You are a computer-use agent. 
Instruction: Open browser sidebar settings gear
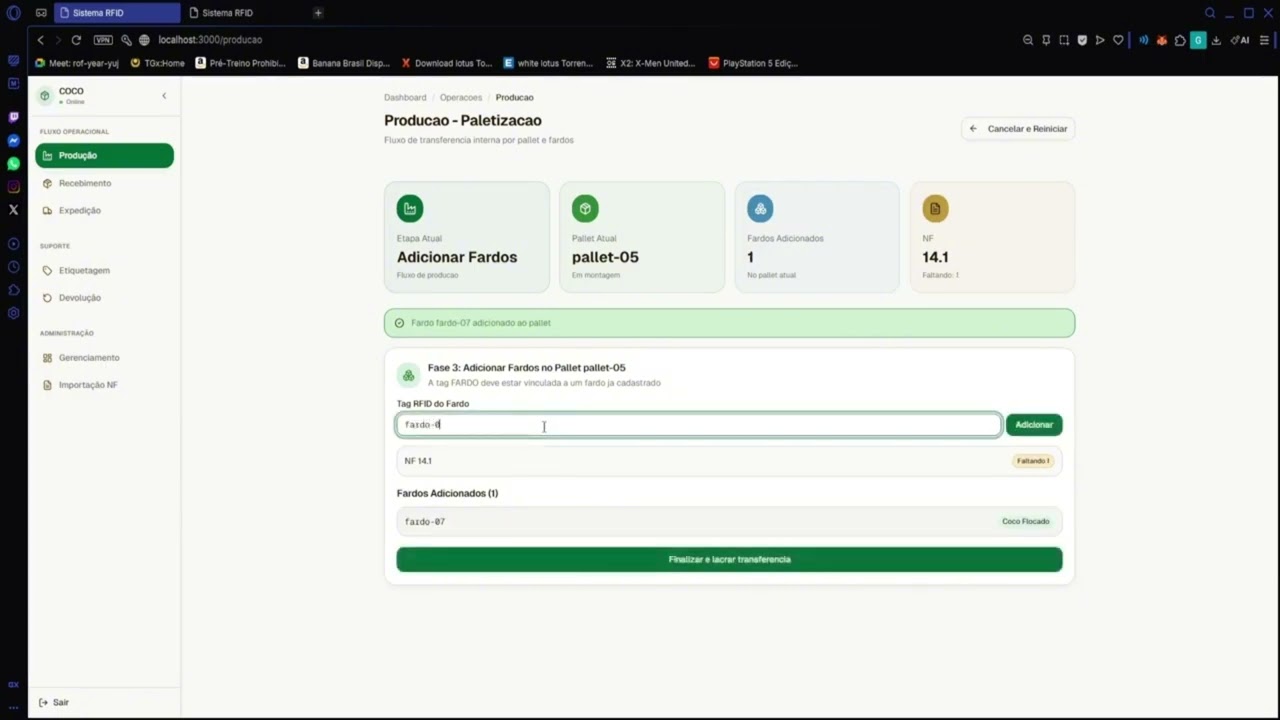pyautogui.click(x=13, y=313)
